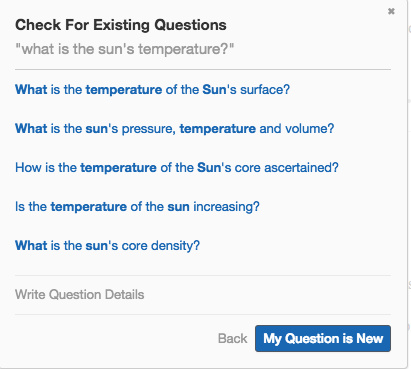
Task: Focus the Write Question Details field
Action: click(x=203, y=295)
